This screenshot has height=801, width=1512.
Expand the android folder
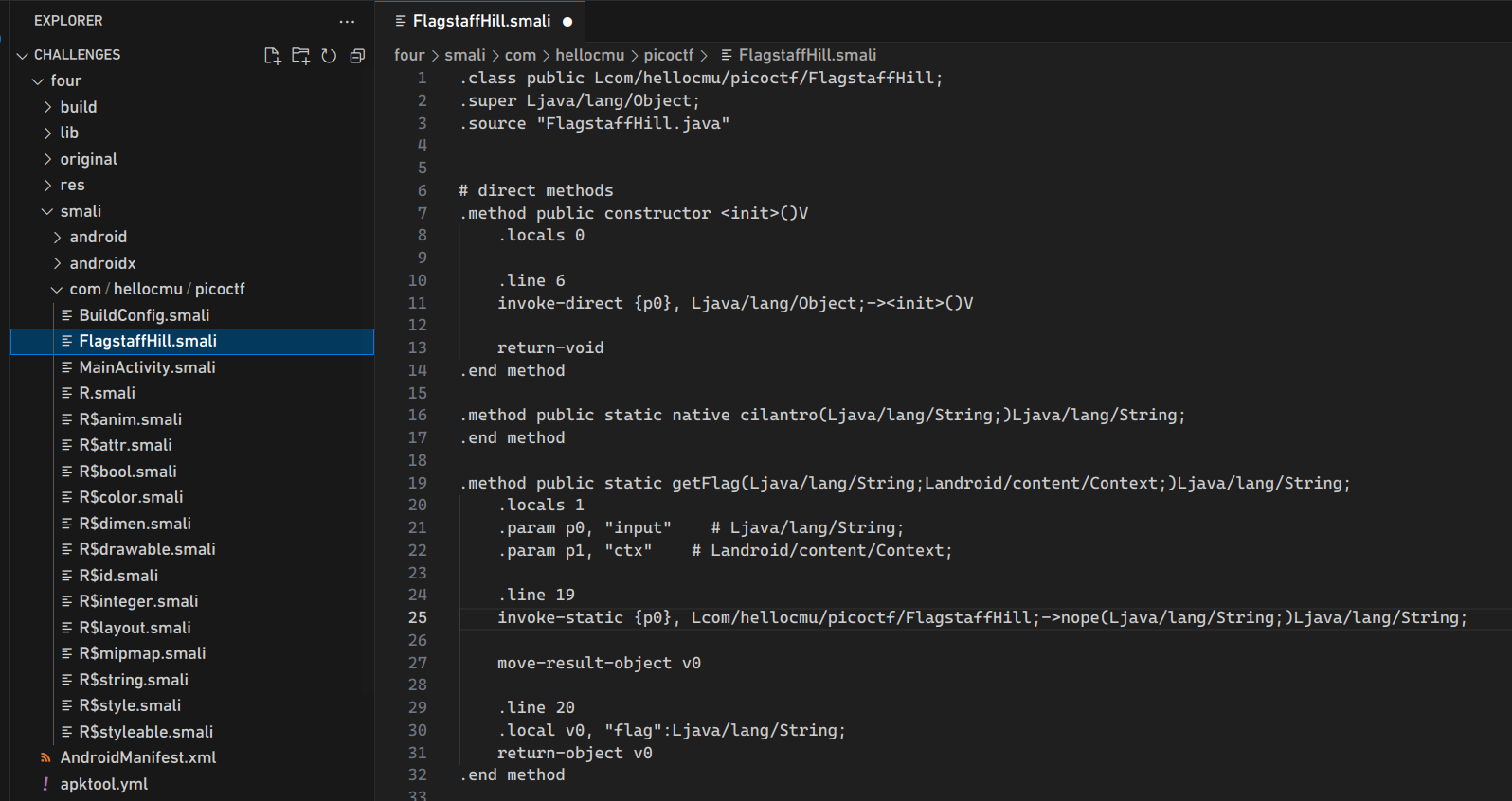58,238
